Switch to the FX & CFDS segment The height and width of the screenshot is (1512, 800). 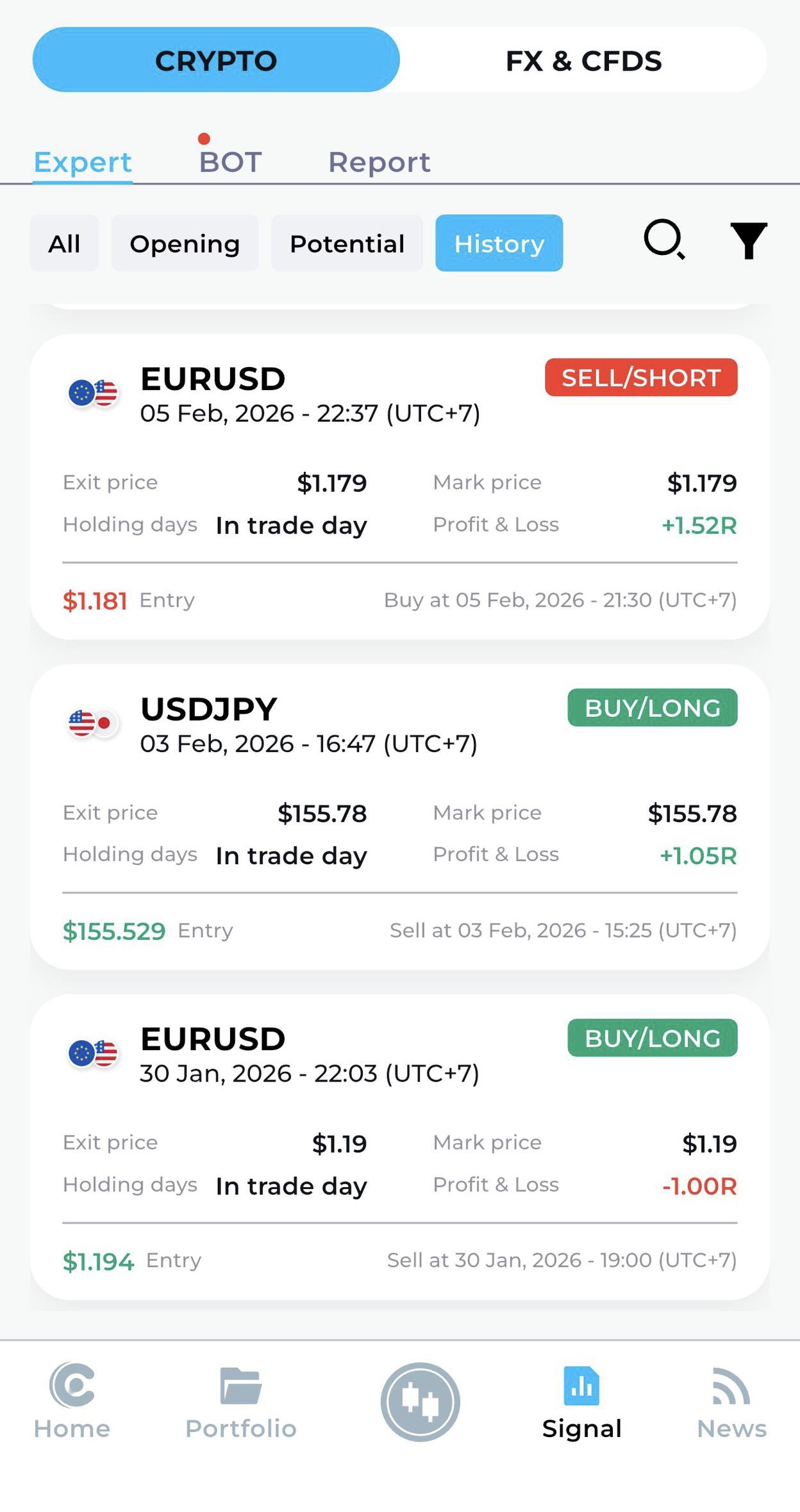583,60
